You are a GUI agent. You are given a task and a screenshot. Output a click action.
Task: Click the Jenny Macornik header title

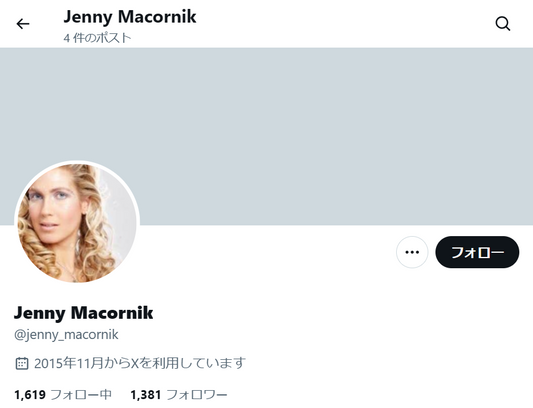click(x=130, y=17)
